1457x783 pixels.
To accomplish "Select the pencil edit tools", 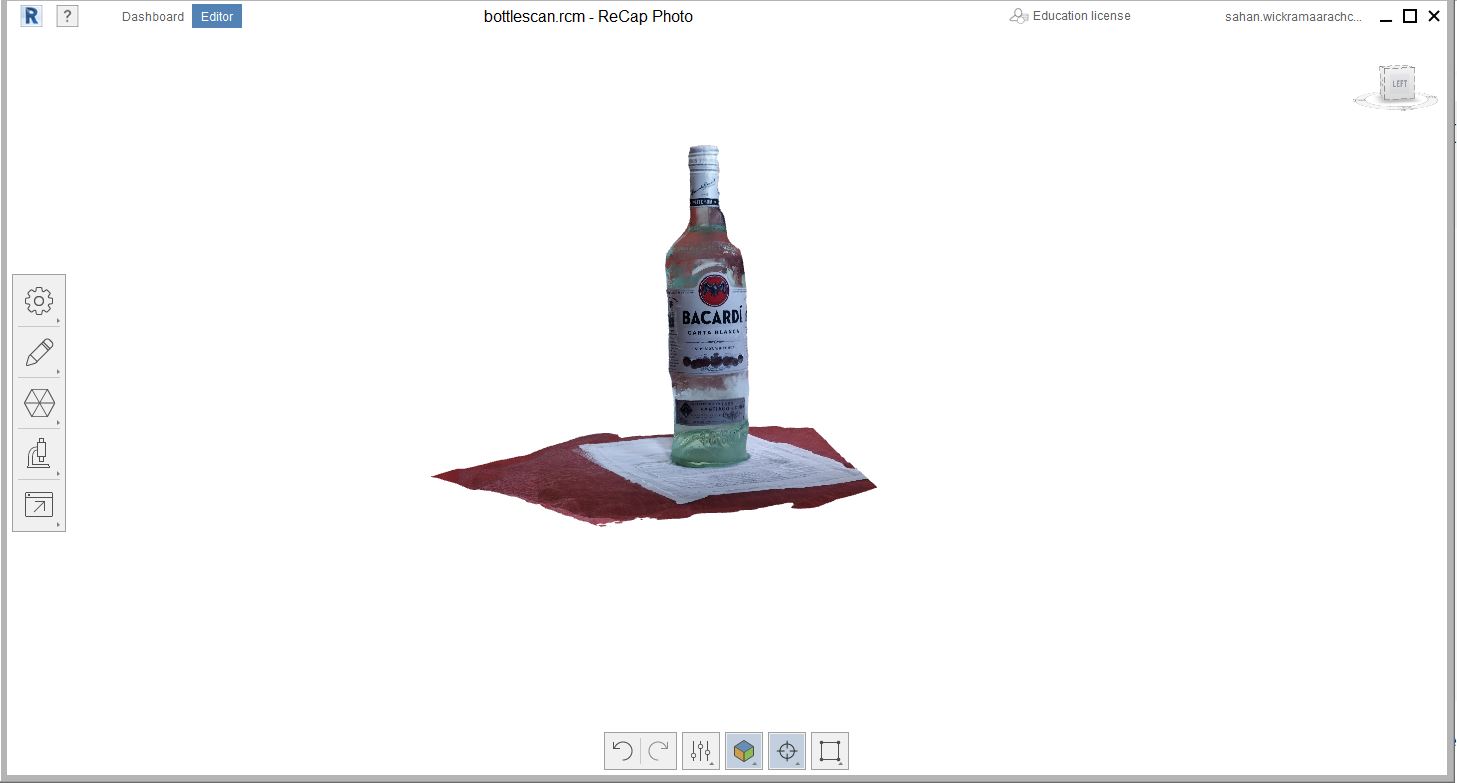I will 39,352.
